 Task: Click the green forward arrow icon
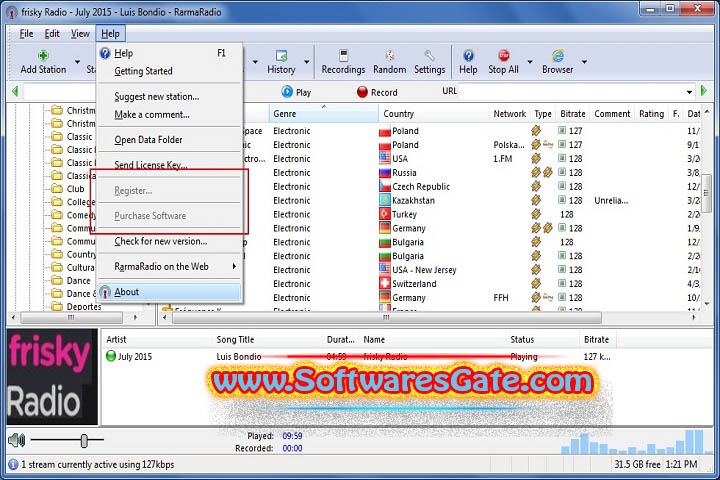click(704, 91)
